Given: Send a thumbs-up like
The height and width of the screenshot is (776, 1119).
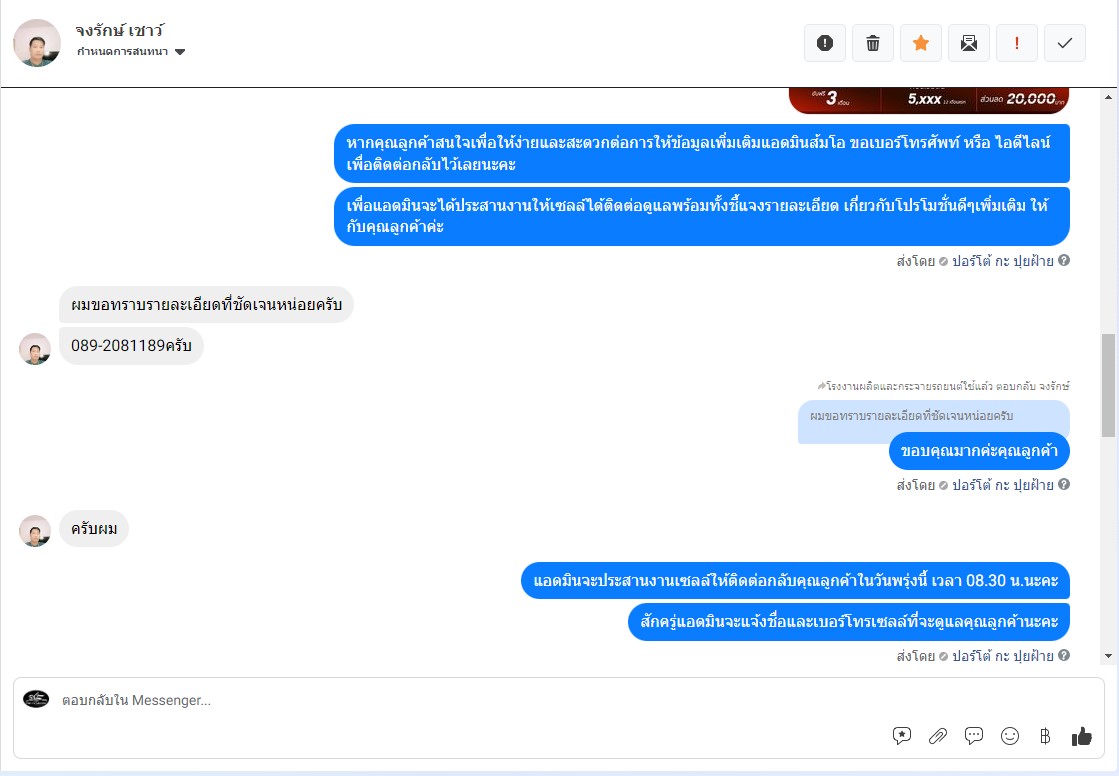Looking at the screenshot, I should [1081, 735].
